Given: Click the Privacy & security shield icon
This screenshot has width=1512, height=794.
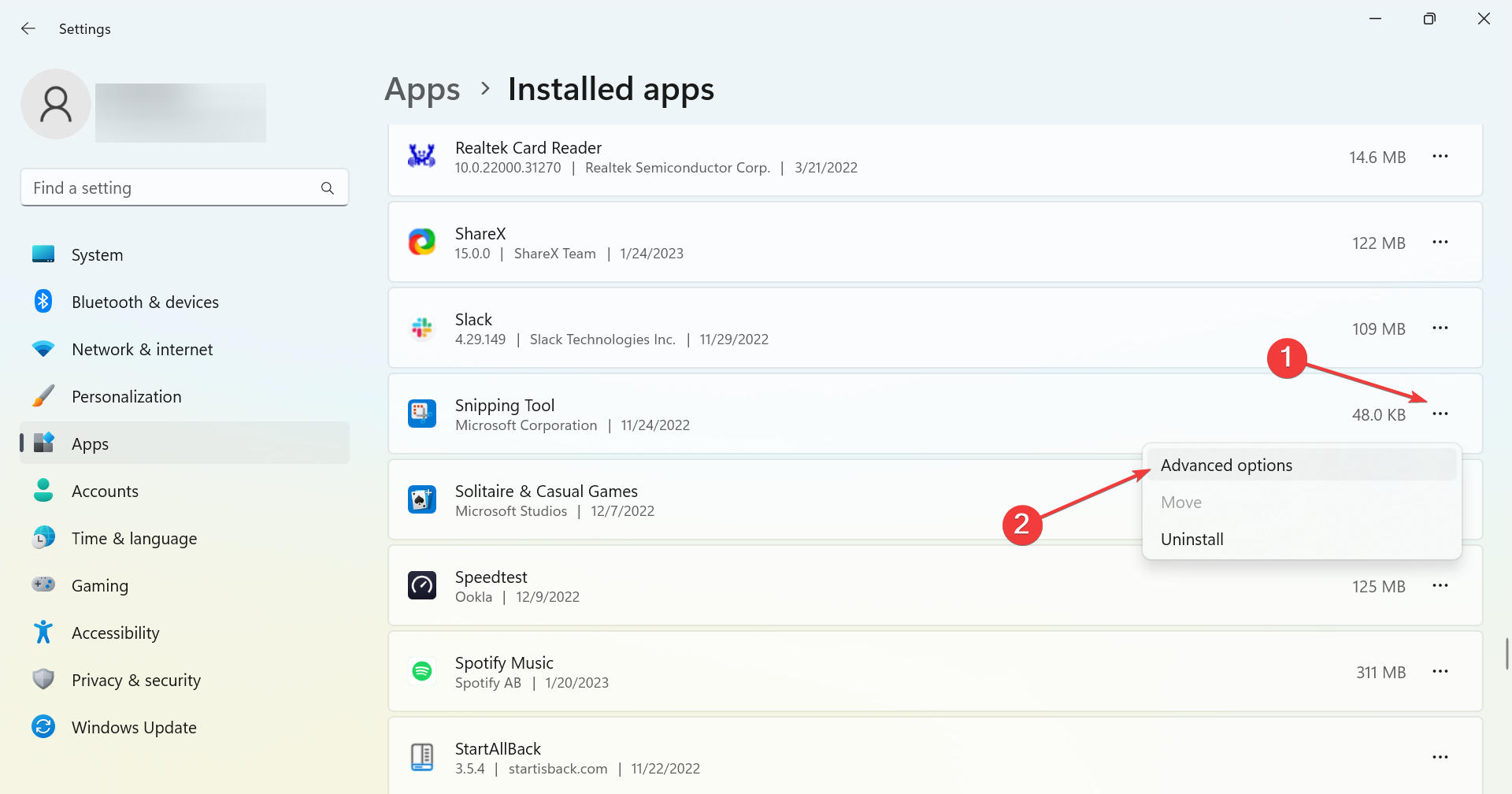Looking at the screenshot, I should (43, 680).
